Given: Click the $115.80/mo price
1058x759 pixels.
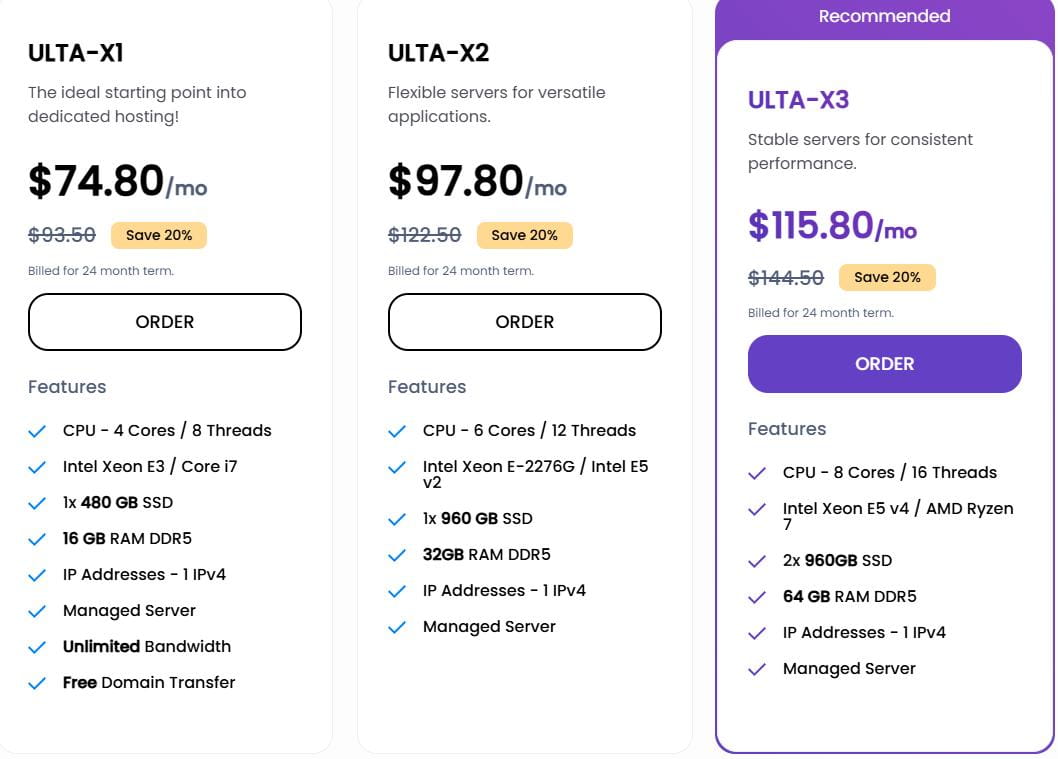Looking at the screenshot, I should [x=832, y=227].
